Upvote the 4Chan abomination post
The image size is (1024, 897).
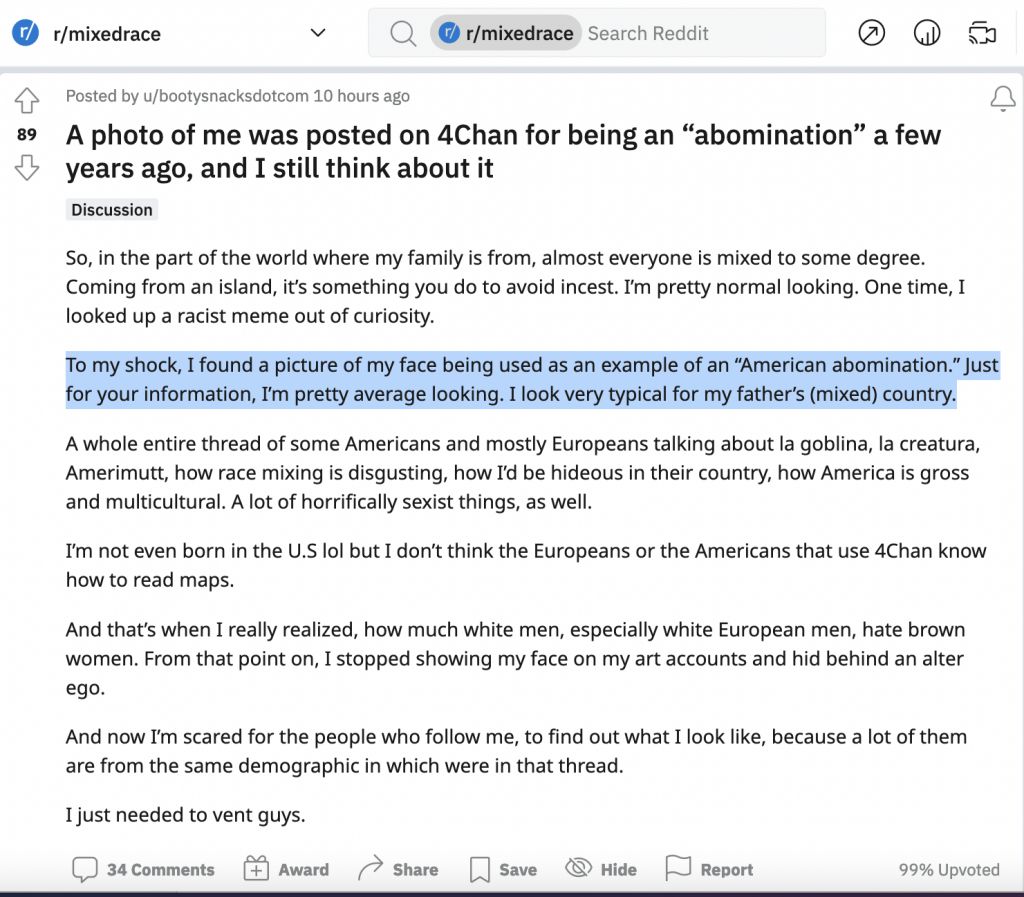(27, 101)
